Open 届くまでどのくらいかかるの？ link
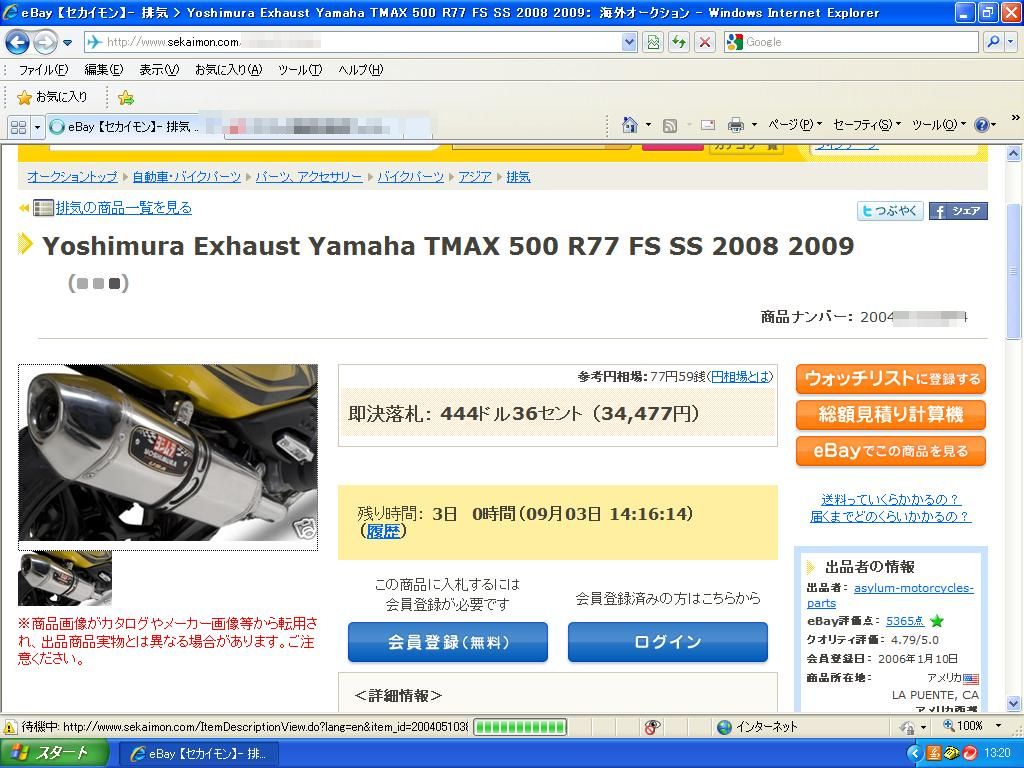The width and height of the screenshot is (1024, 768). [890, 517]
